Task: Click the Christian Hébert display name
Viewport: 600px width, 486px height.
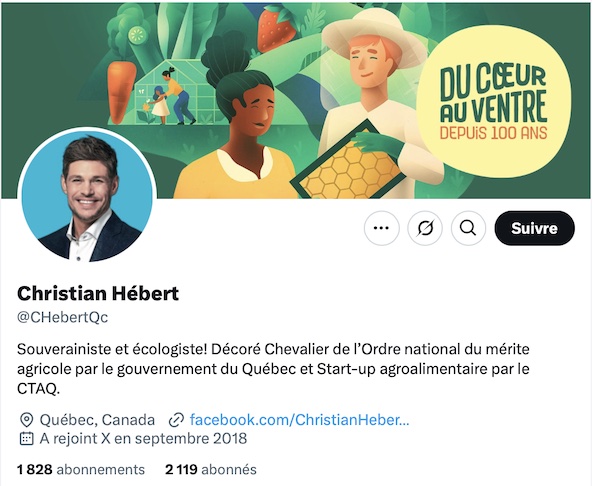Action: (x=98, y=294)
